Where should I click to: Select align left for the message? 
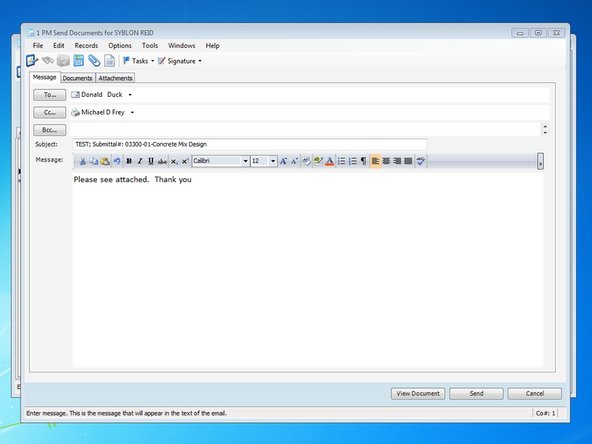tap(375, 161)
